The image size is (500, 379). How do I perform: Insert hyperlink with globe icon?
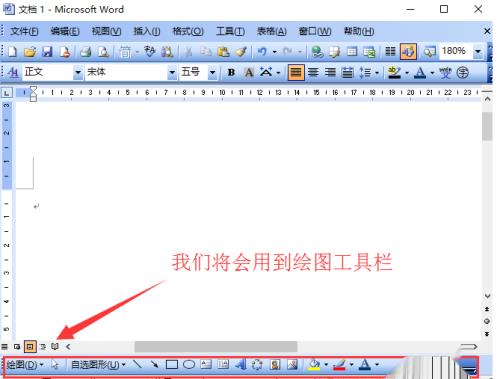[317, 52]
